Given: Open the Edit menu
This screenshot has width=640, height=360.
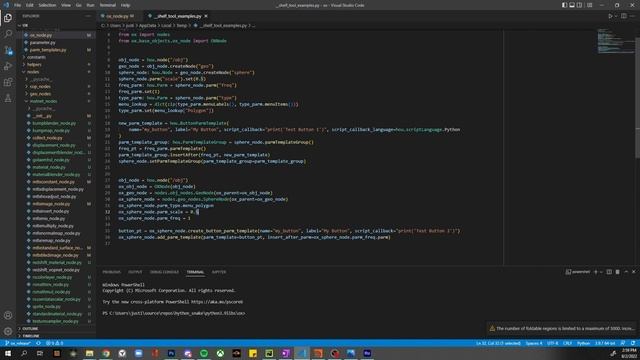Looking at the screenshot, I should click(30, 5).
